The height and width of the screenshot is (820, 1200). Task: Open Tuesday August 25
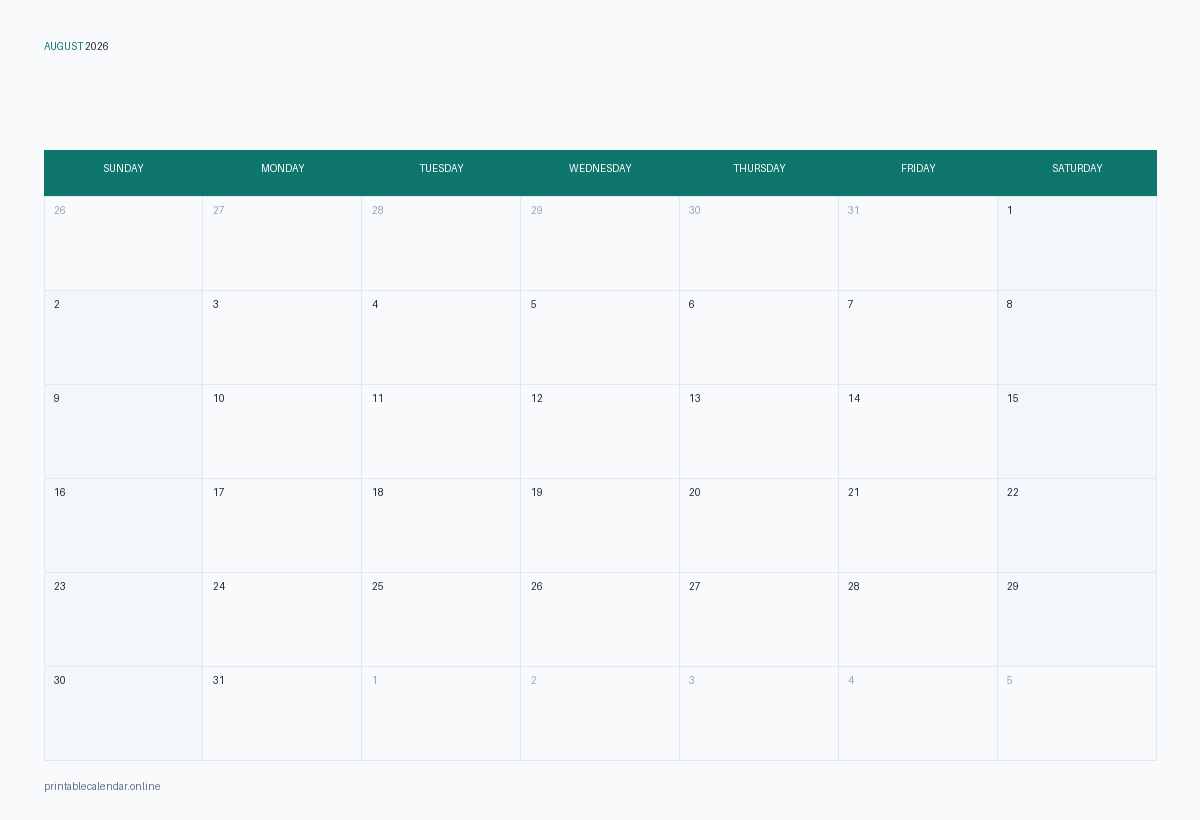tap(441, 619)
